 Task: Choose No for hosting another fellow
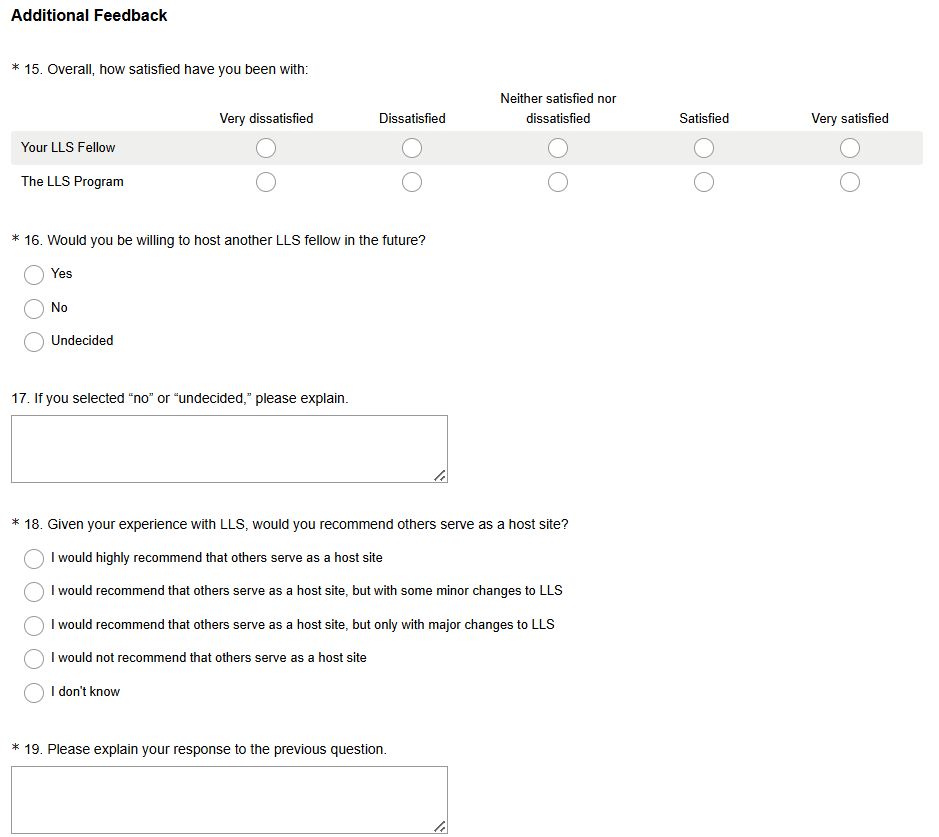pyautogui.click(x=34, y=308)
